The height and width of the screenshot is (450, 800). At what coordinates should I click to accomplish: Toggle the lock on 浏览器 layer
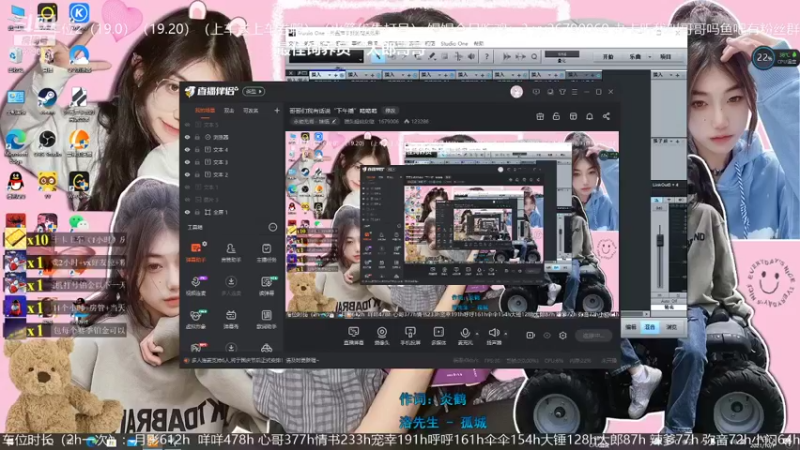point(197,137)
